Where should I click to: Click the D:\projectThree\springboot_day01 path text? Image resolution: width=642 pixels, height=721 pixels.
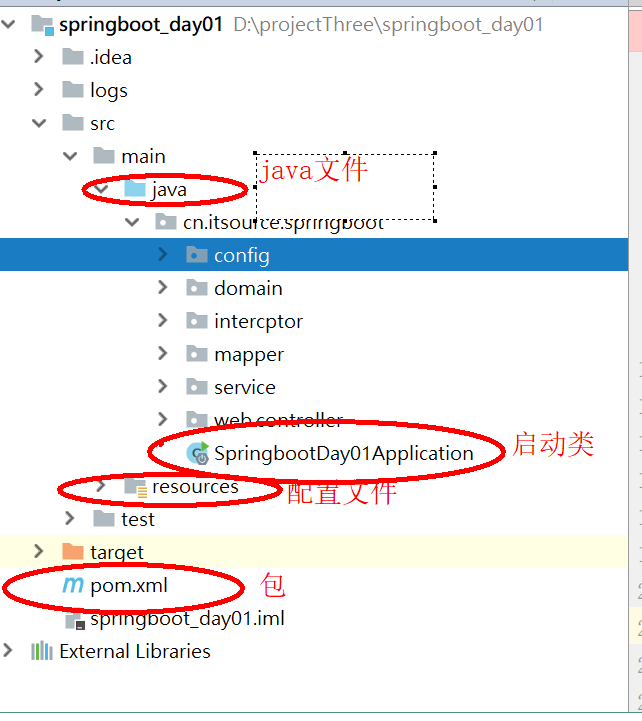[388, 25]
